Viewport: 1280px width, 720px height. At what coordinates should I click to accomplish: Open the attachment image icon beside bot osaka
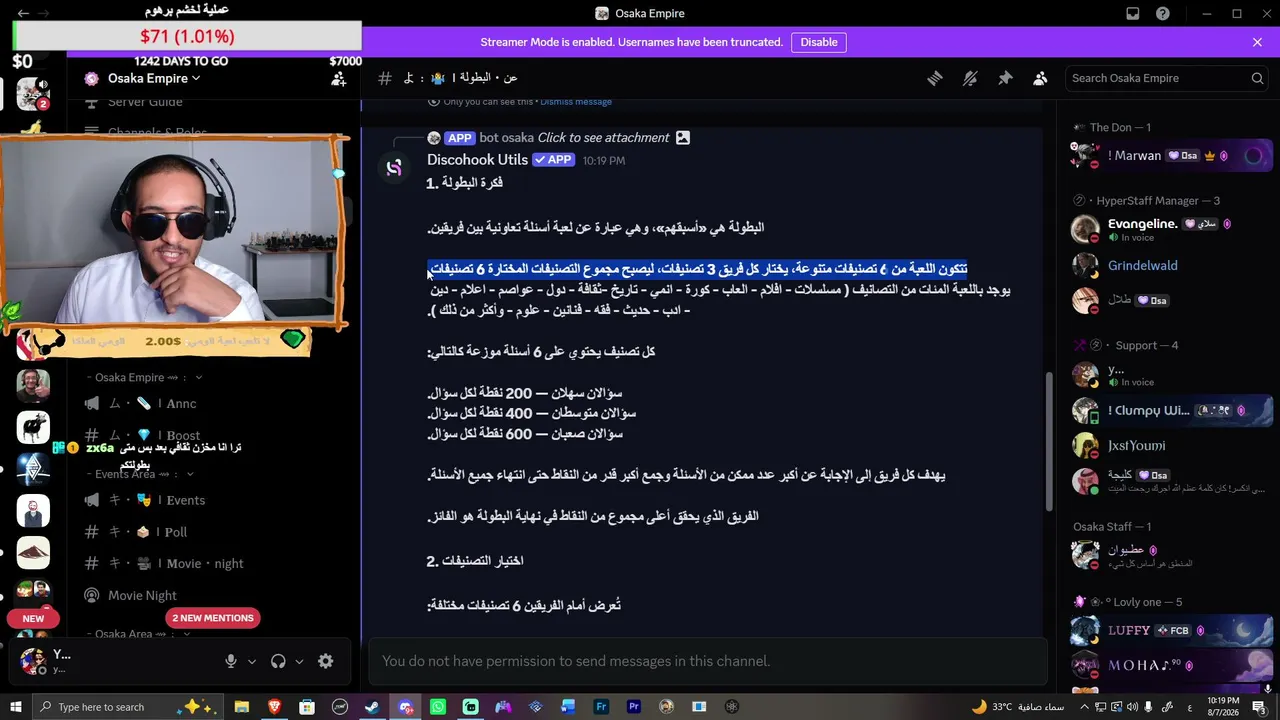[683, 138]
